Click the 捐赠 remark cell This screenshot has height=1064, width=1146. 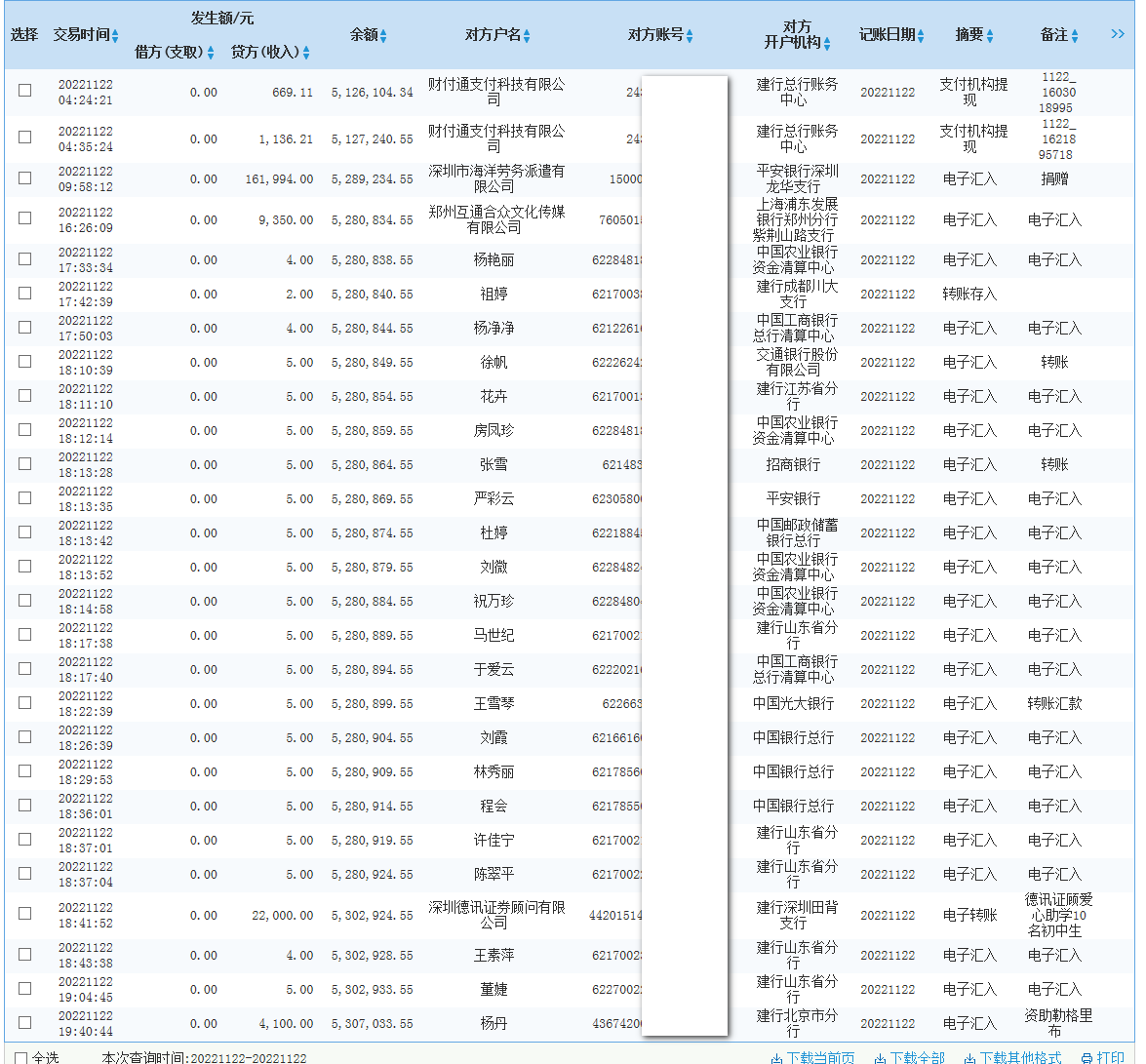(1054, 178)
